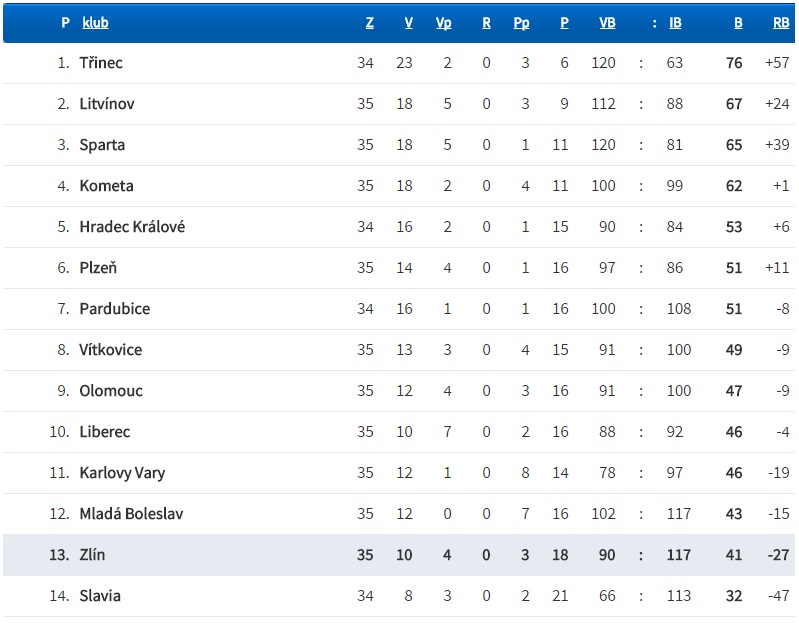Click on Kometa in standings
Viewport: 799px width, 623px height.
[106, 186]
